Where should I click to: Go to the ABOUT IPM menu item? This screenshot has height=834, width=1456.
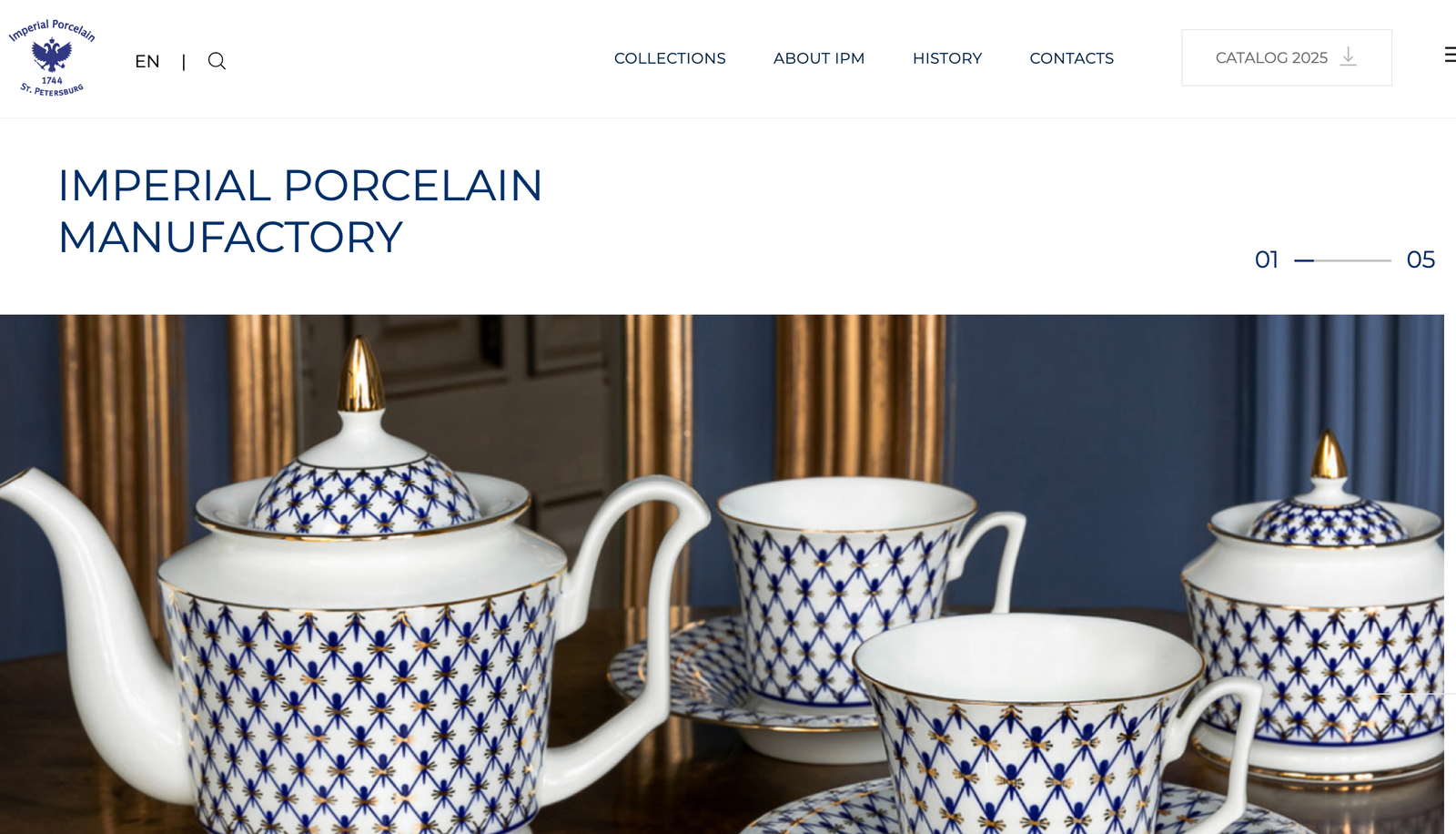[x=819, y=58]
